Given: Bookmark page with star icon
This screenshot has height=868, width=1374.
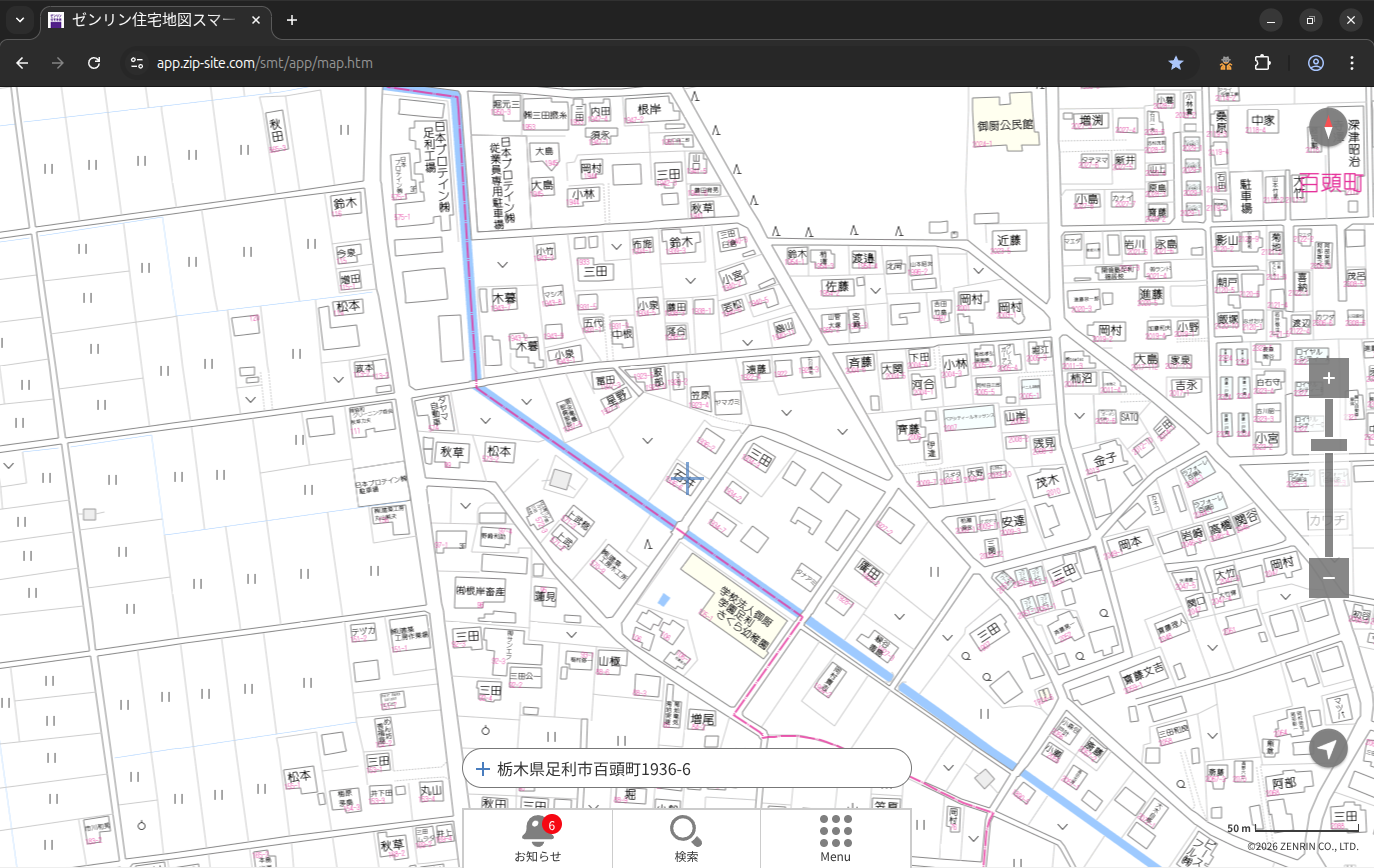Looking at the screenshot, I should click(1176, 63).
